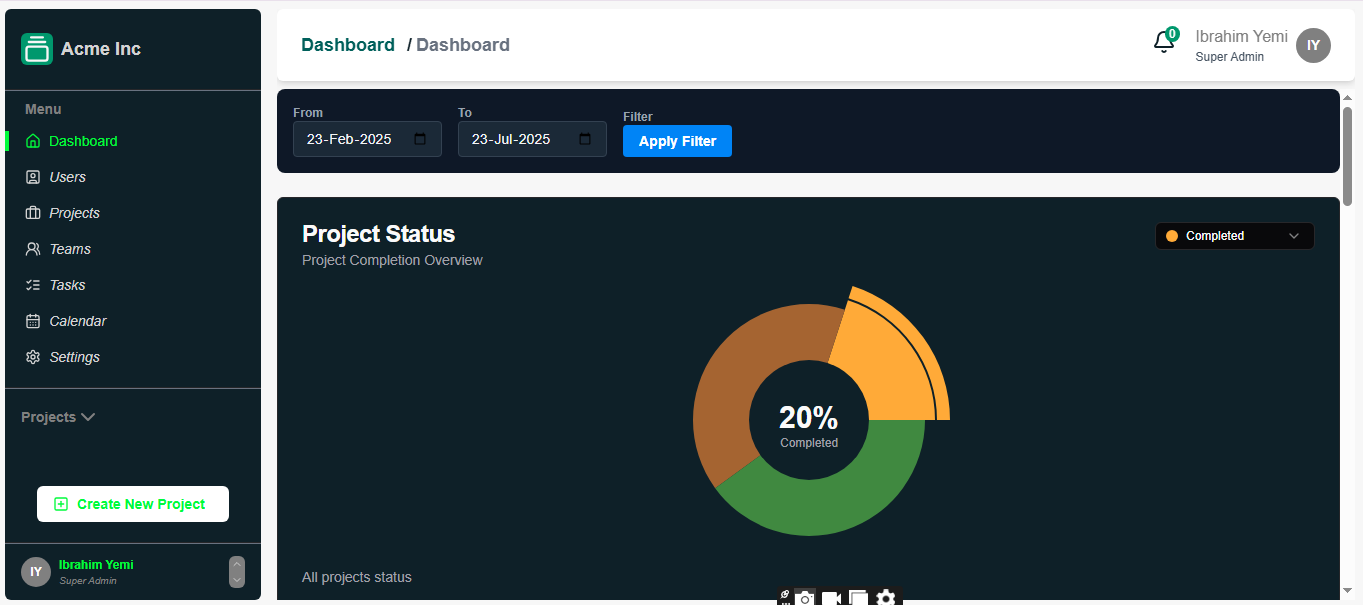Image resolution: width=1363 pixels, height=605 pixels.
Task: Open Teams from the sidebar menu
Action: coord(70,249)
